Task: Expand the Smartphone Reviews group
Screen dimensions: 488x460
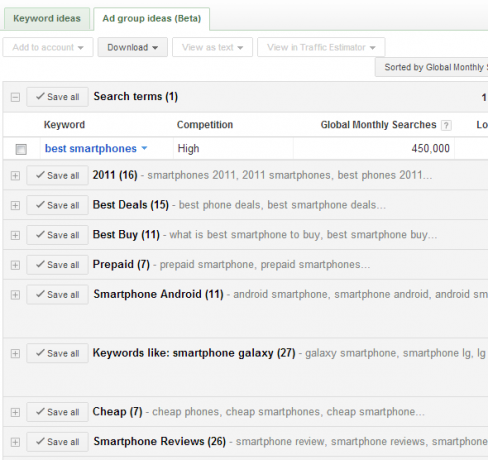Action: 15,442
